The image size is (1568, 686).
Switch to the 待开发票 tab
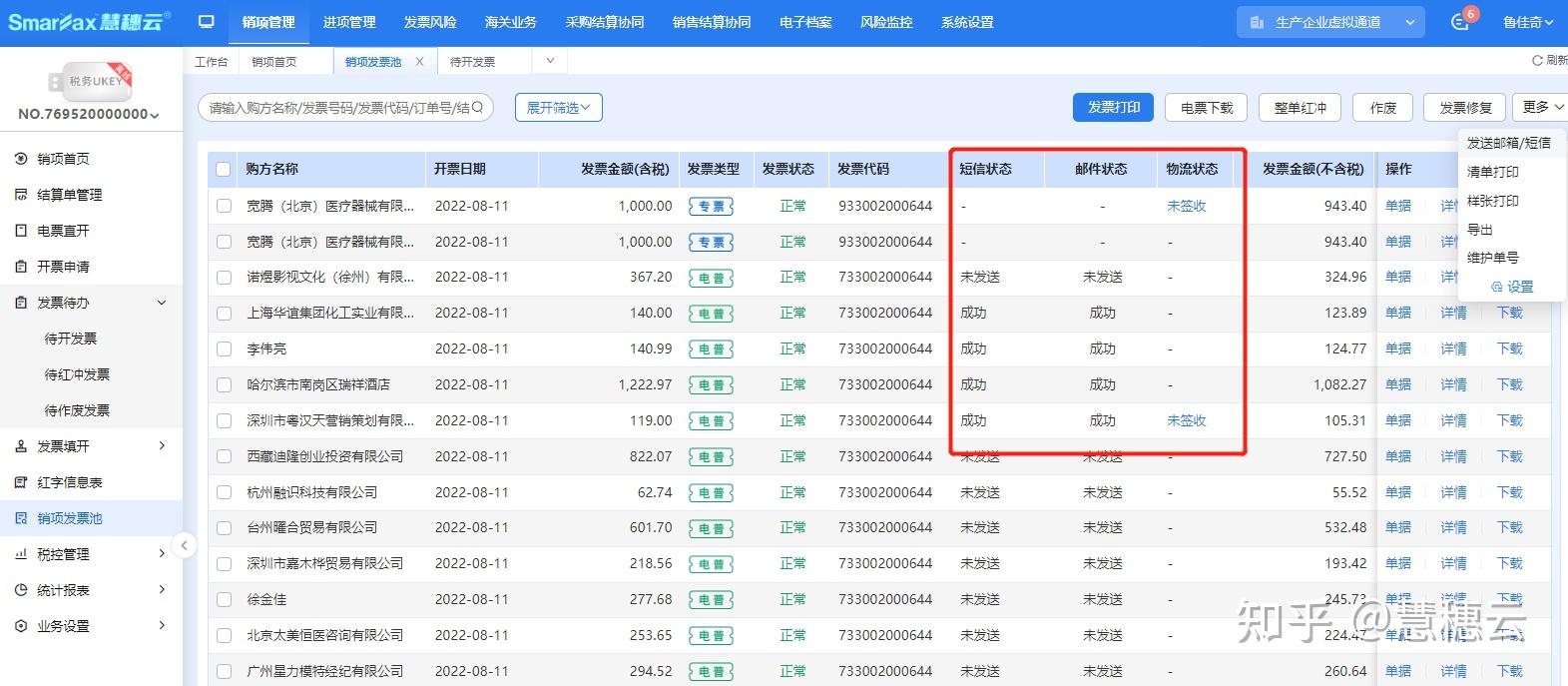pyautogui.click(x=472, y=62)
